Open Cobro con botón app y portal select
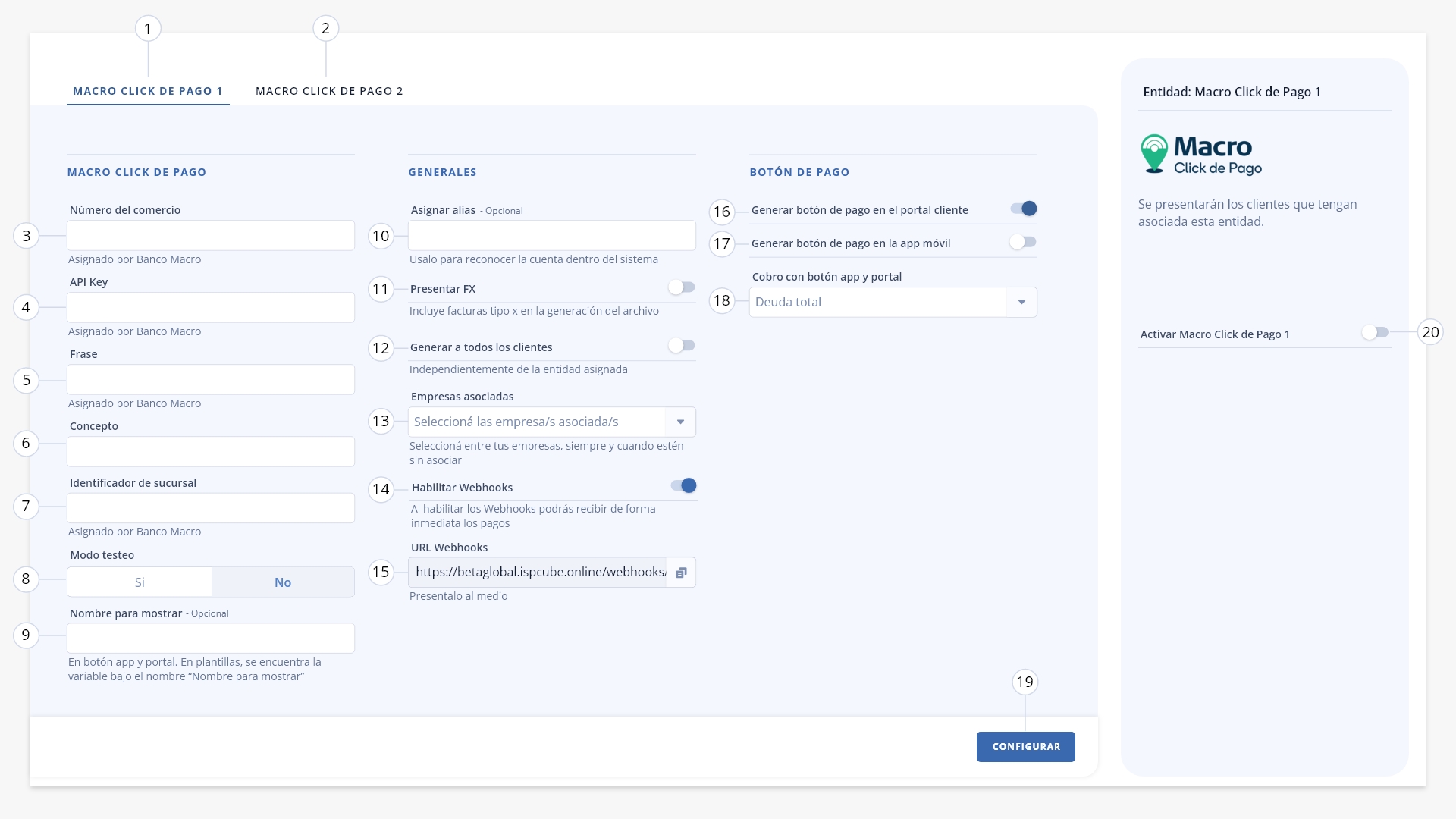Viewport: 1456px width, 819px height. [893, 302]
